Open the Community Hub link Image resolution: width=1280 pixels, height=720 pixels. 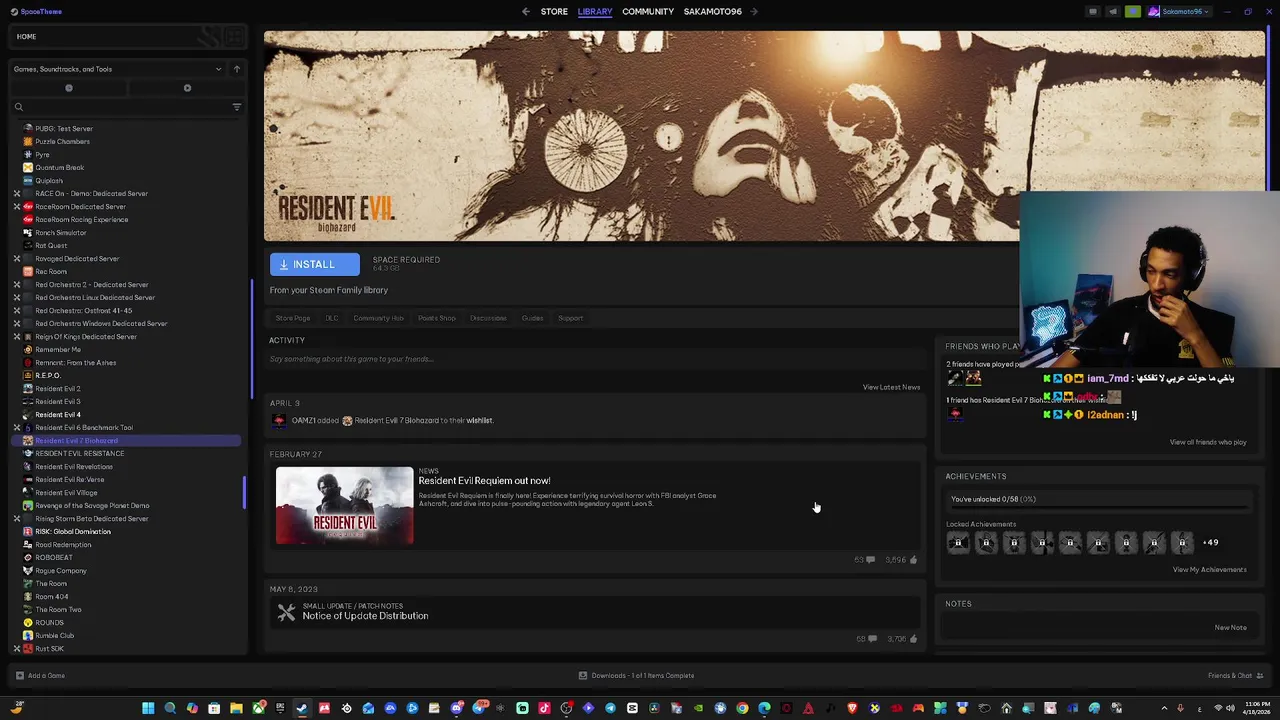(x=378, y=318)
